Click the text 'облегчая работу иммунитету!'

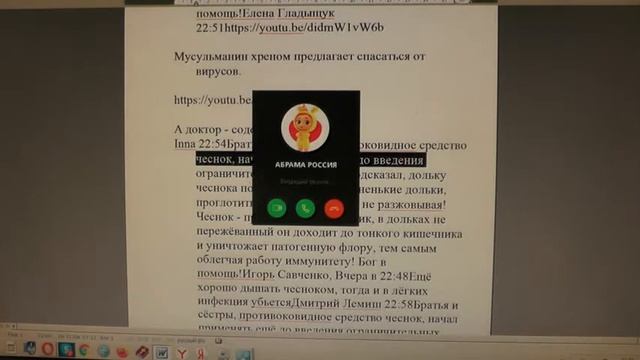[275, 261]
